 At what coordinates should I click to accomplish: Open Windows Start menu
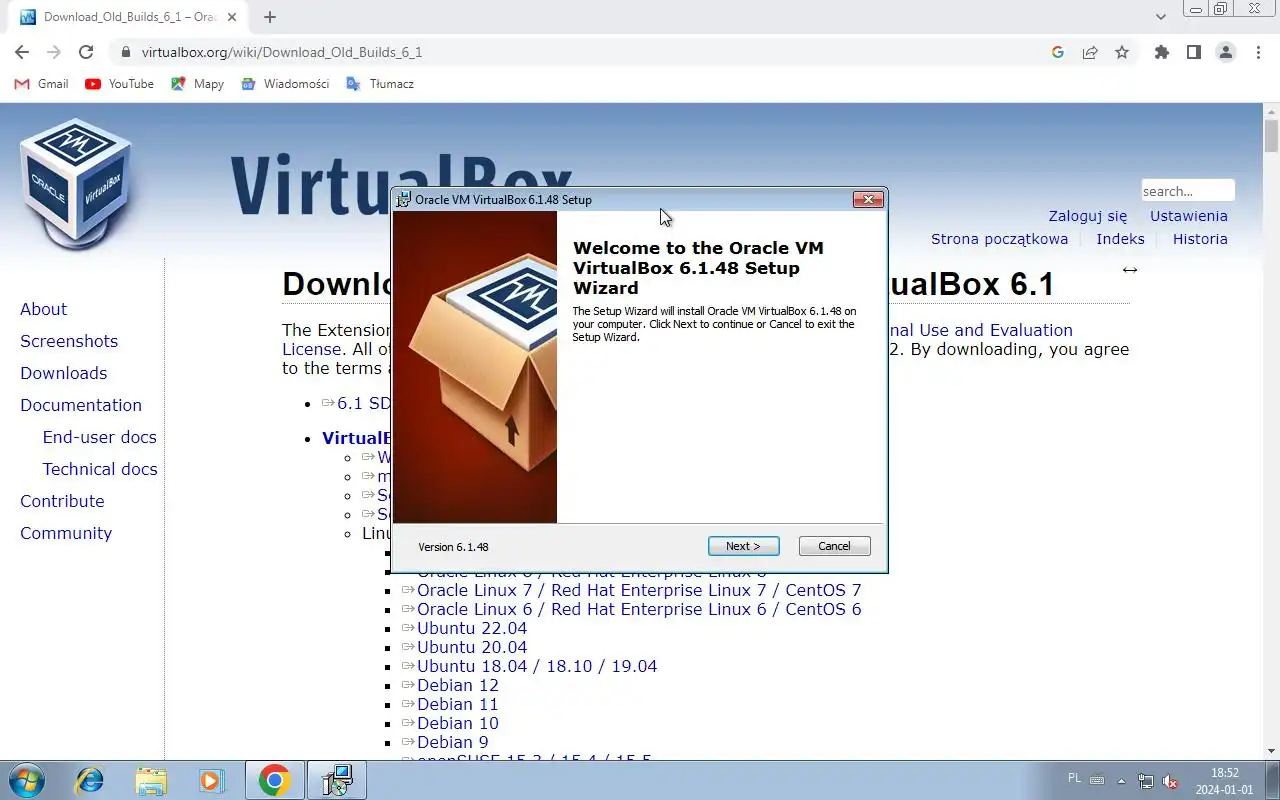25,780
